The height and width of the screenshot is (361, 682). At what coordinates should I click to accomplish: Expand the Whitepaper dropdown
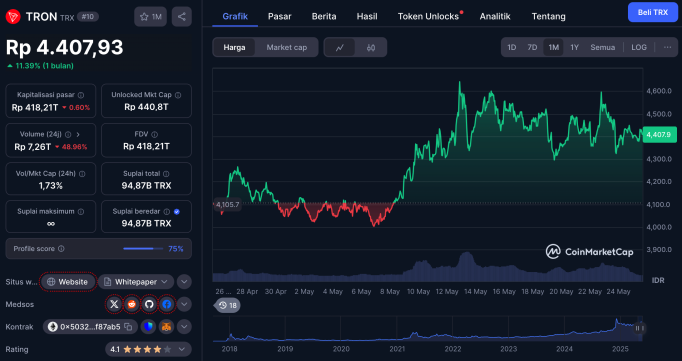point(136,282)
